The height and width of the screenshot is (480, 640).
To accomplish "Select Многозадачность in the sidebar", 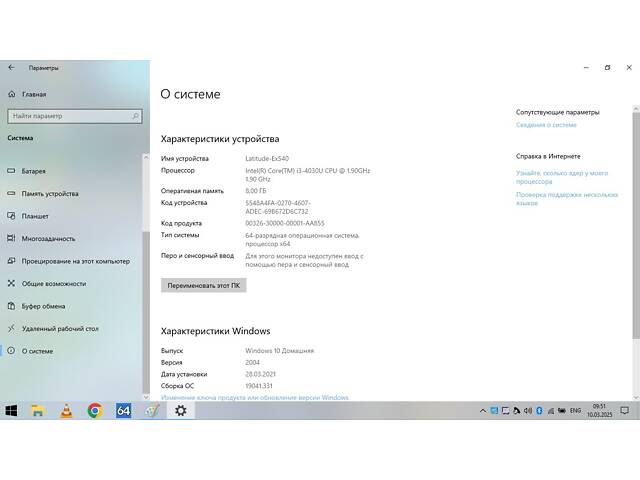I will pyautogui.click(x=42, y=238).
